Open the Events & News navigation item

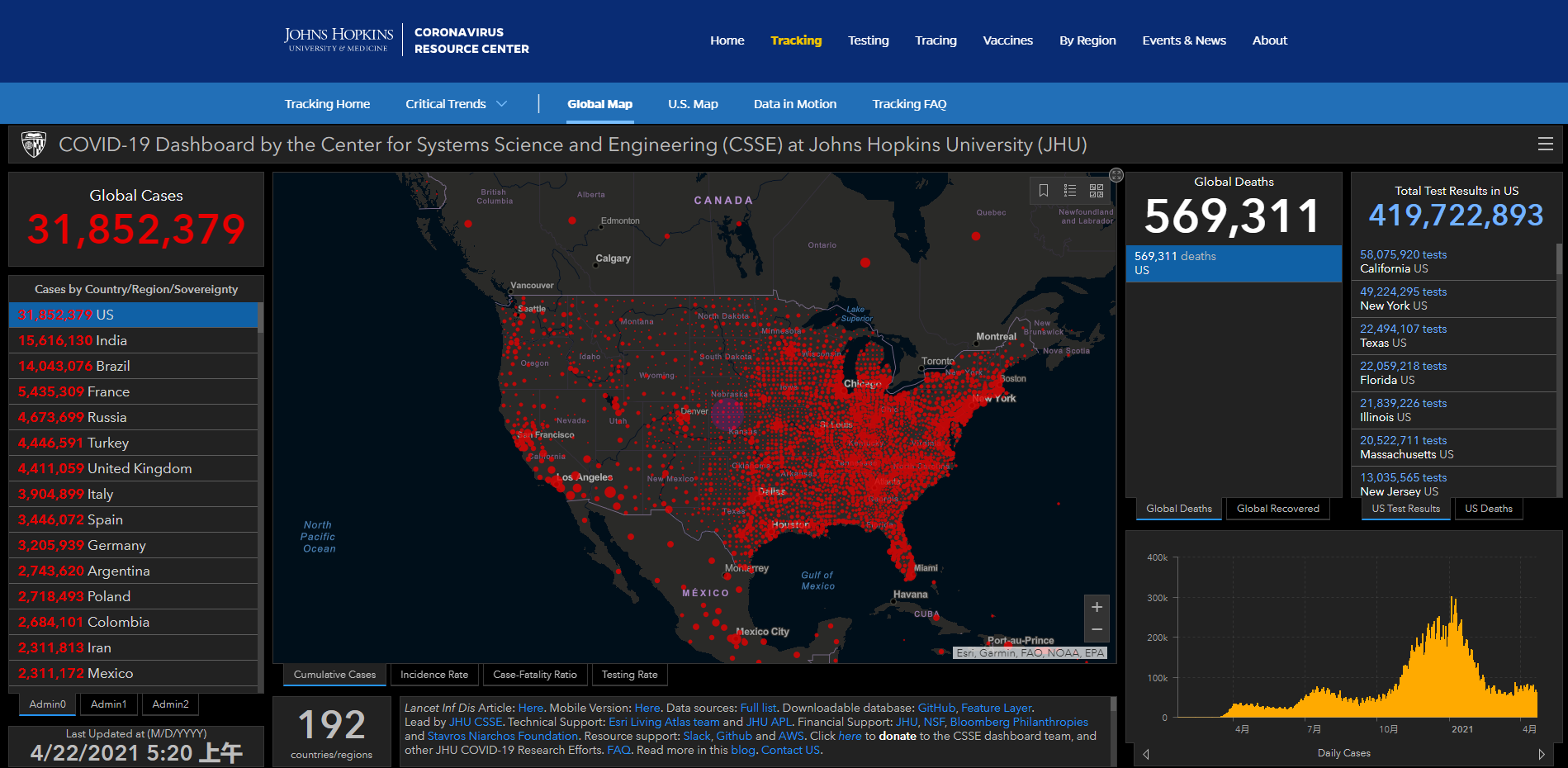point(1184,40)
